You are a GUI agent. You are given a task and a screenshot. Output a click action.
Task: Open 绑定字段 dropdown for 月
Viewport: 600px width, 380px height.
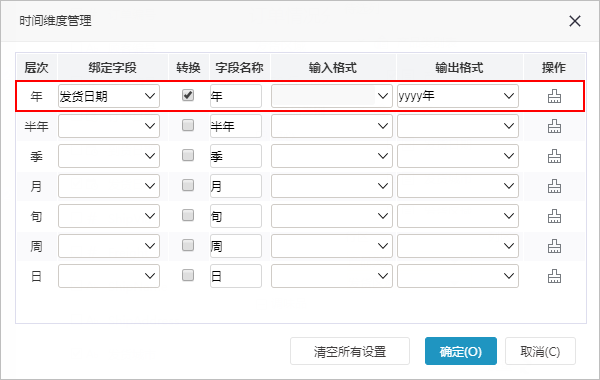pos(109,186)
